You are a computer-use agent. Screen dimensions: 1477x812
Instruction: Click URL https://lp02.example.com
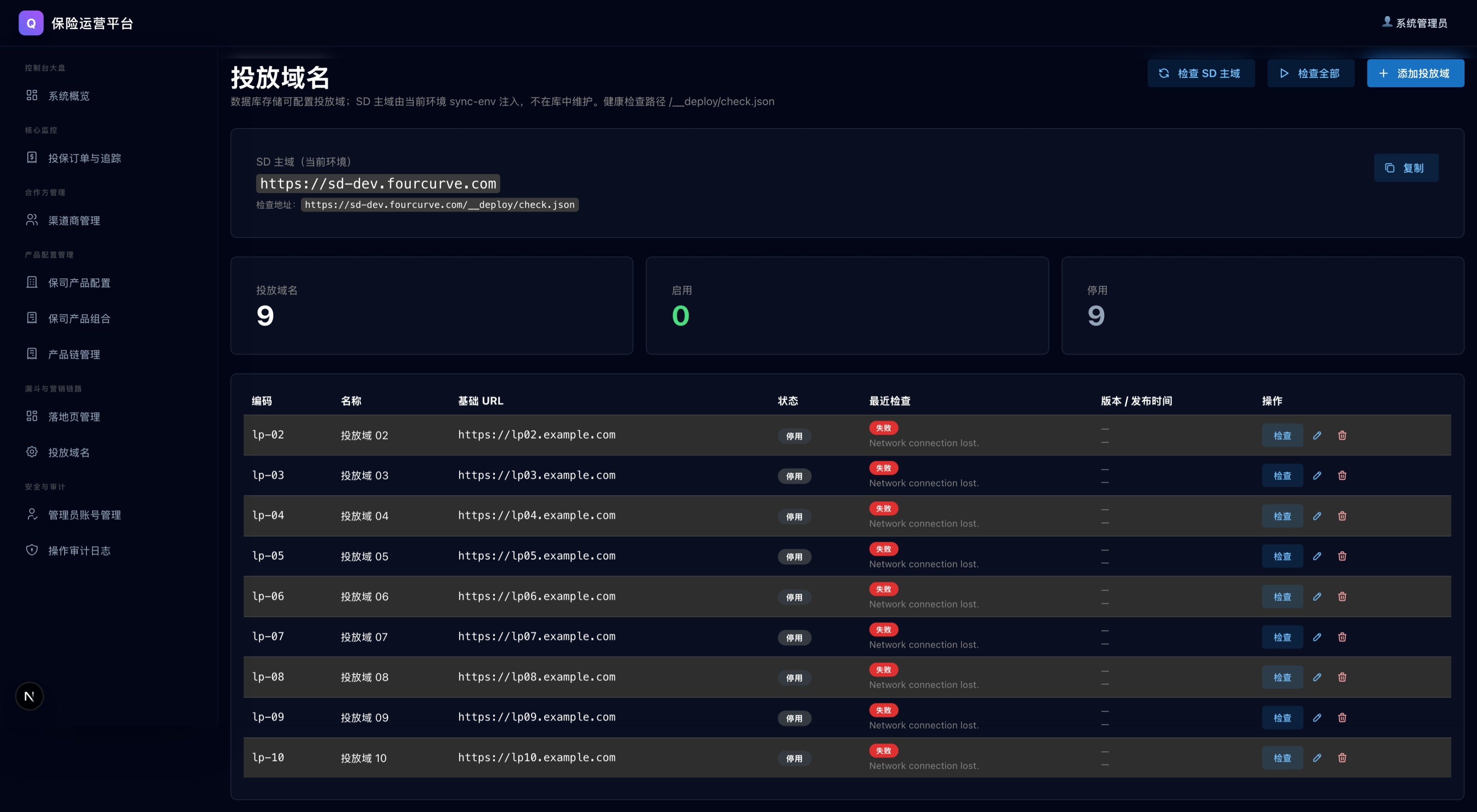click(x=537, y=435)
